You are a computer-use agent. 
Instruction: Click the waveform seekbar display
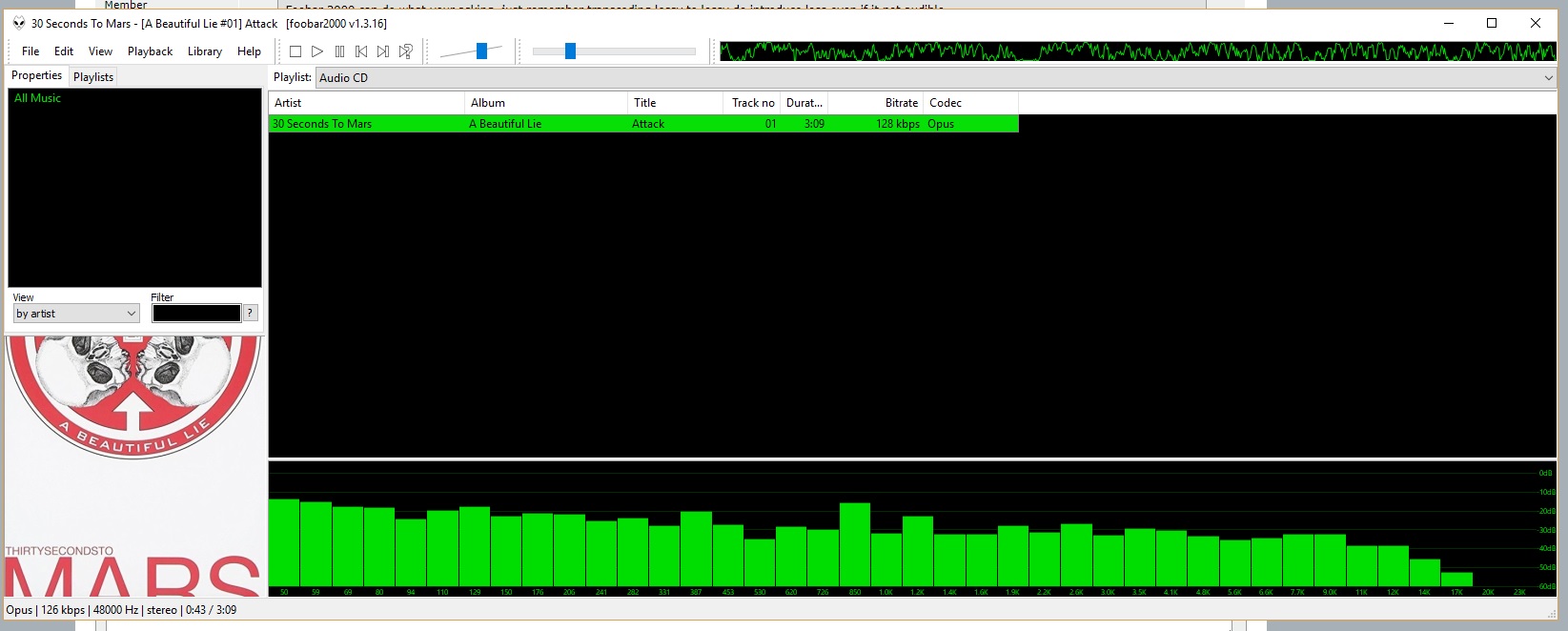1137,51
